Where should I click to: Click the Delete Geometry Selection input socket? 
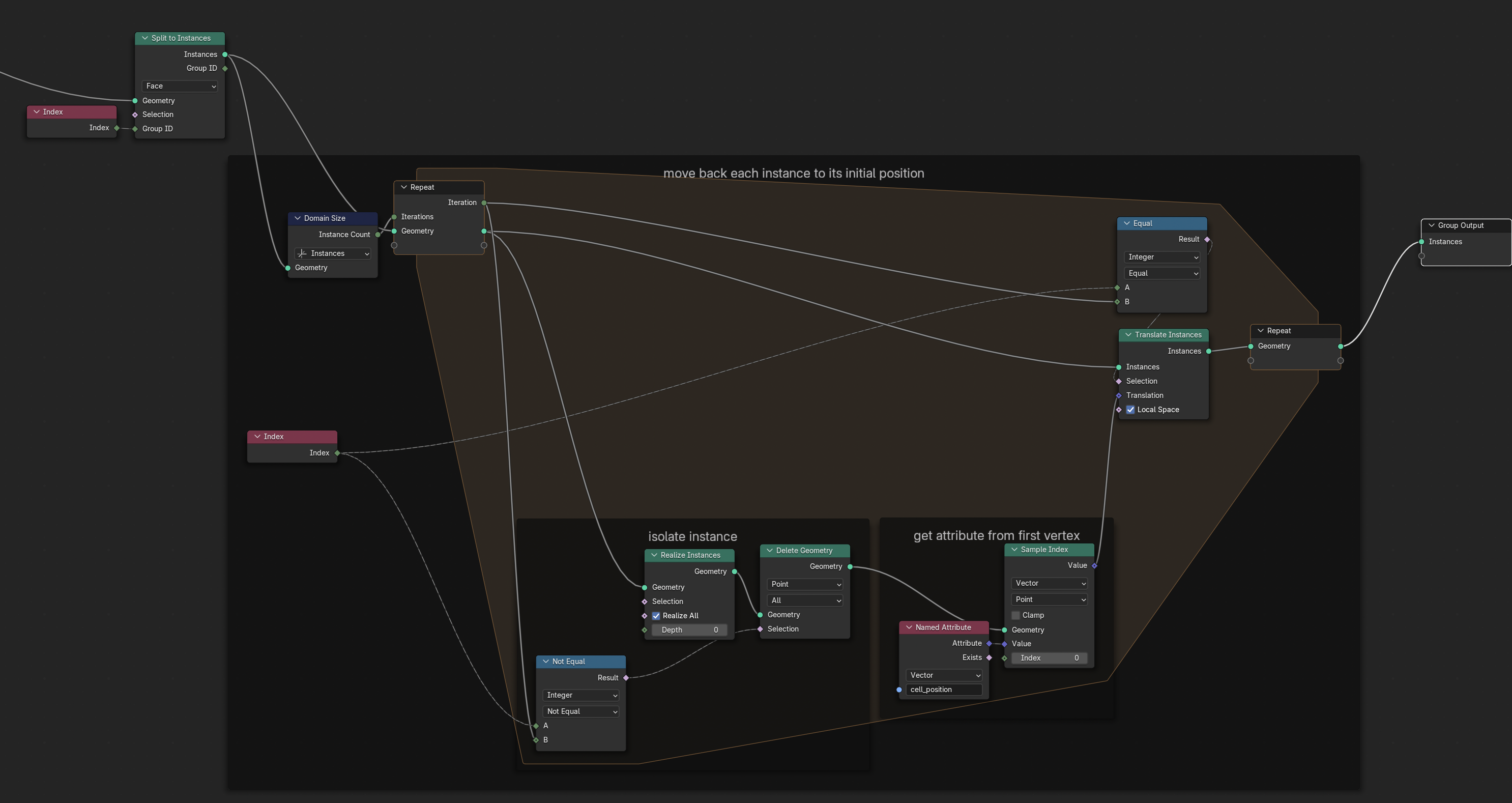pos(760,629)
